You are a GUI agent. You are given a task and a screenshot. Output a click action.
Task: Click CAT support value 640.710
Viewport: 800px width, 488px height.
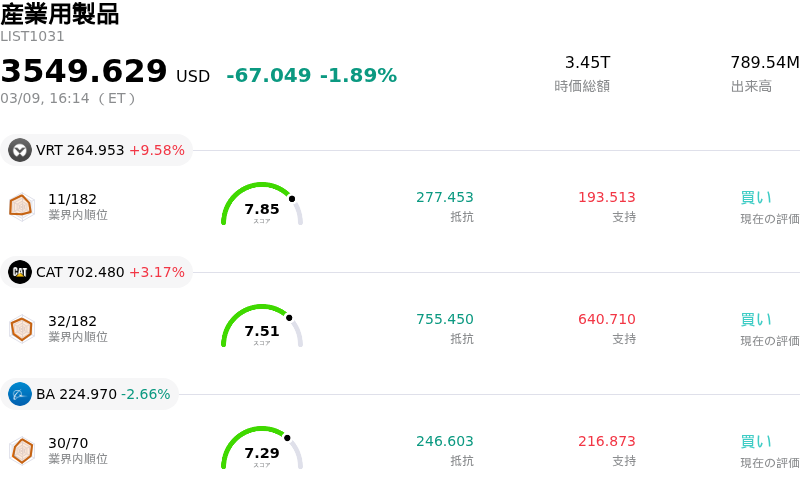(607, 319)
